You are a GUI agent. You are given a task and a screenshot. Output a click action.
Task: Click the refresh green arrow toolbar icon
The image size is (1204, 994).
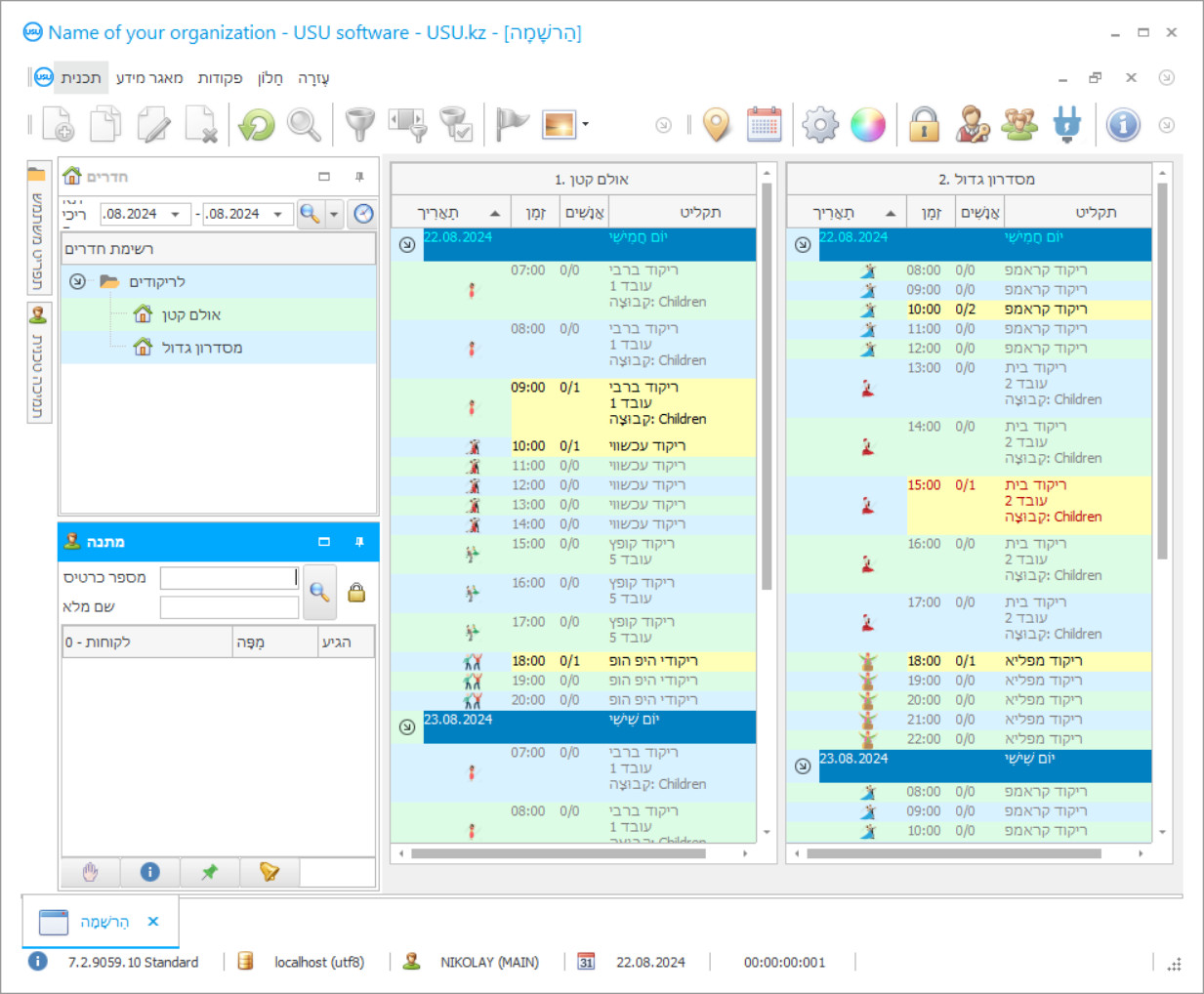[x=257, y=125]
